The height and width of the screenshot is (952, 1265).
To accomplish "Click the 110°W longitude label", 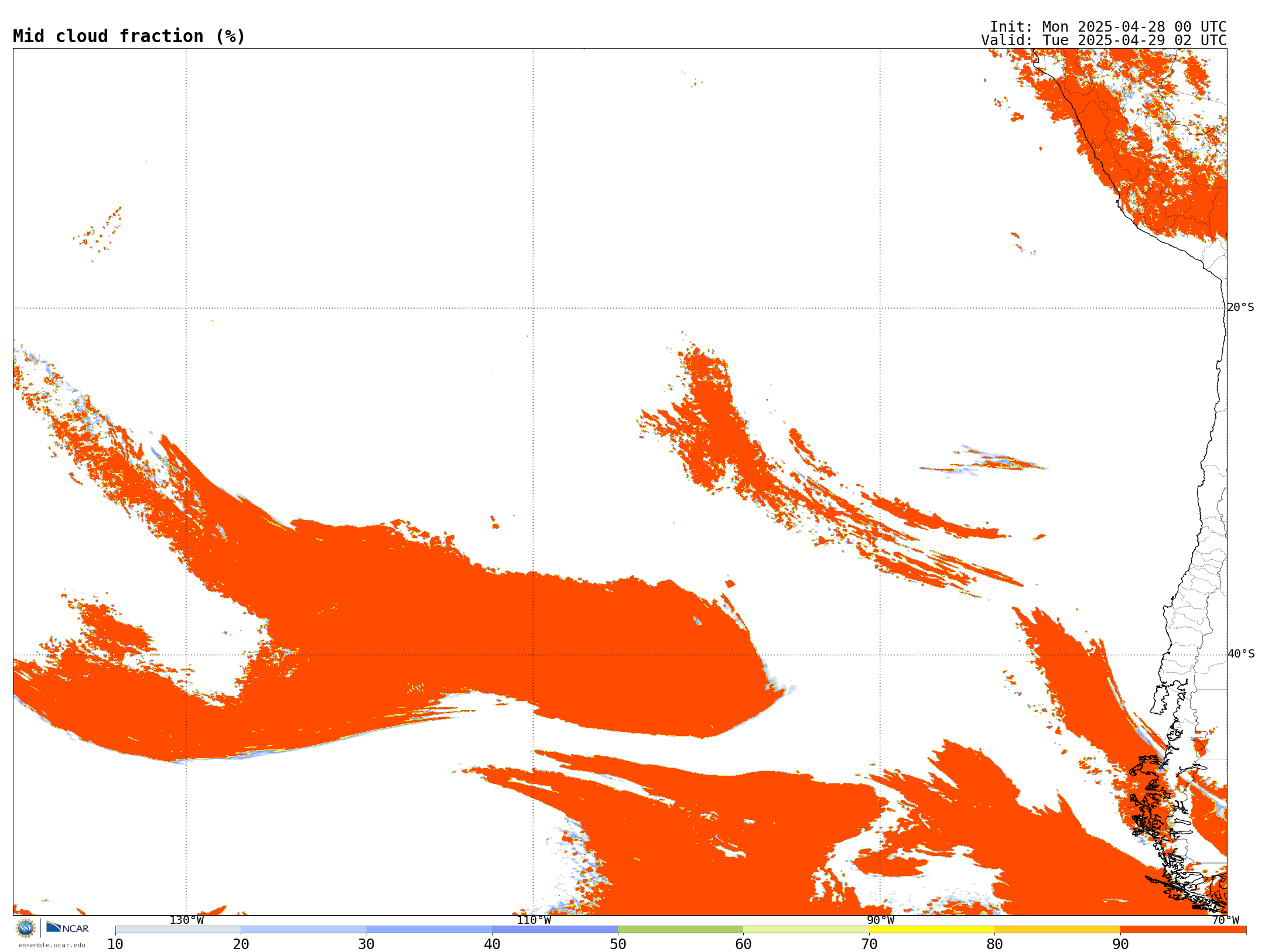I will click(x=534, y=920).
